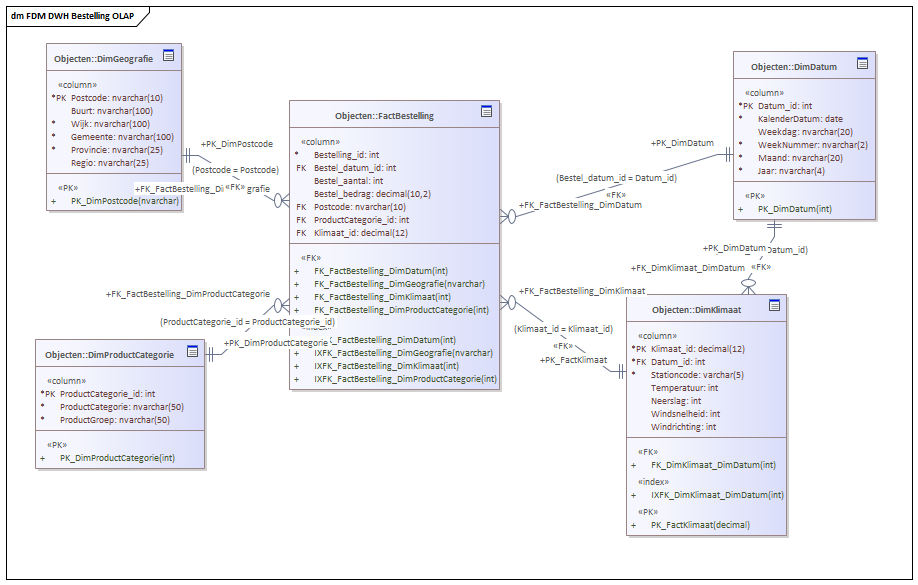Screen dimensions: 918x585
Task: Click 'PK_FactKlimaat(decimal)' constraint
Action: [700, 525]
